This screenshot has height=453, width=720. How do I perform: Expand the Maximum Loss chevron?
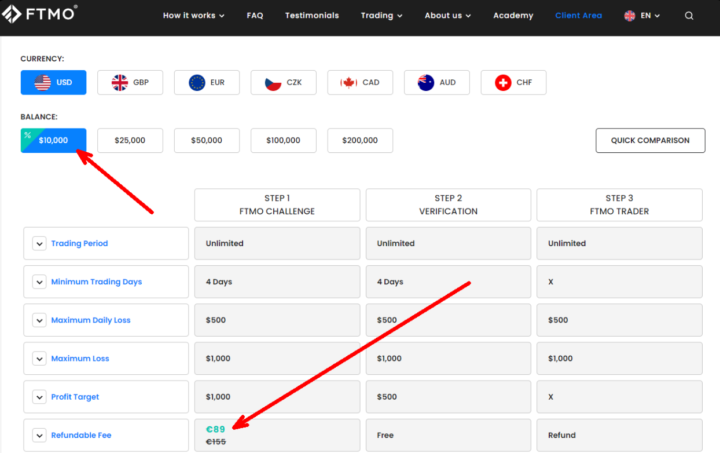point(39,358)
